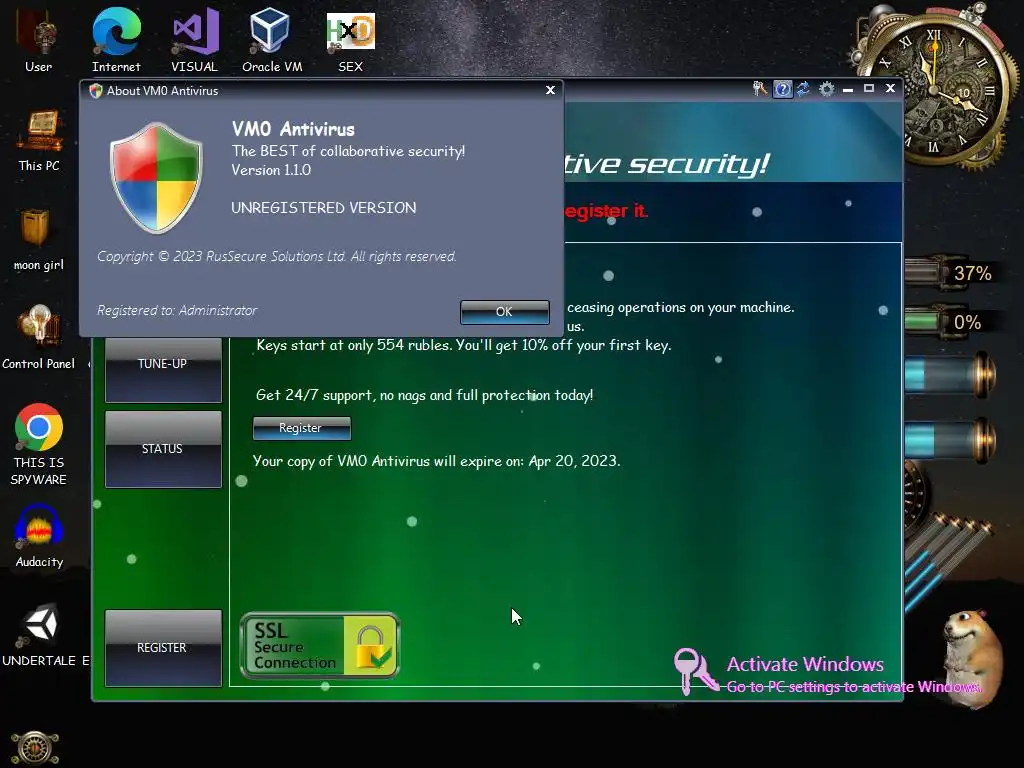Click the Register button below the support text
This screenshot has width=1024, height=768.
301,428
